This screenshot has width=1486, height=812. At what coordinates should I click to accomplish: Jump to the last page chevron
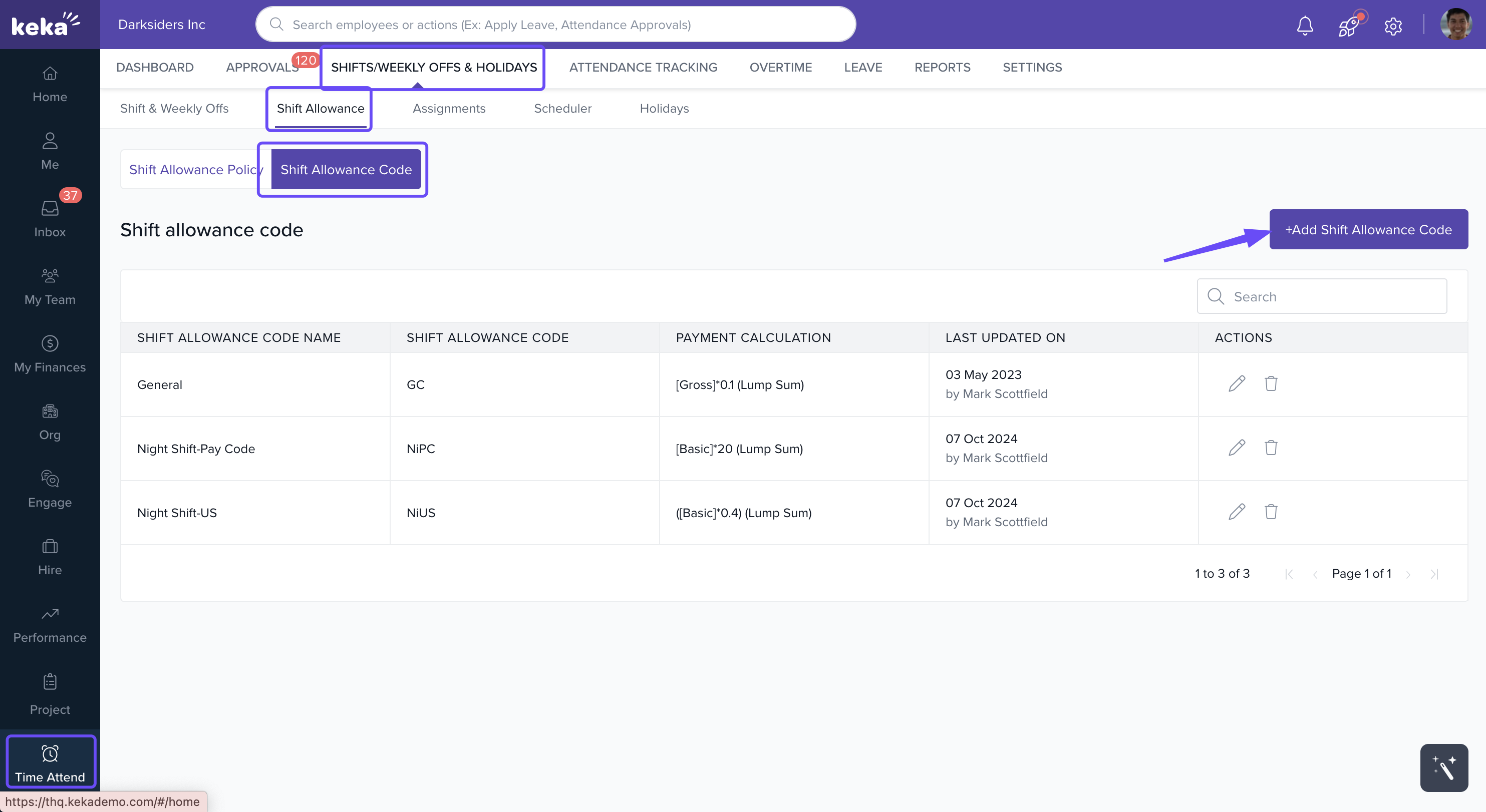1434,574
